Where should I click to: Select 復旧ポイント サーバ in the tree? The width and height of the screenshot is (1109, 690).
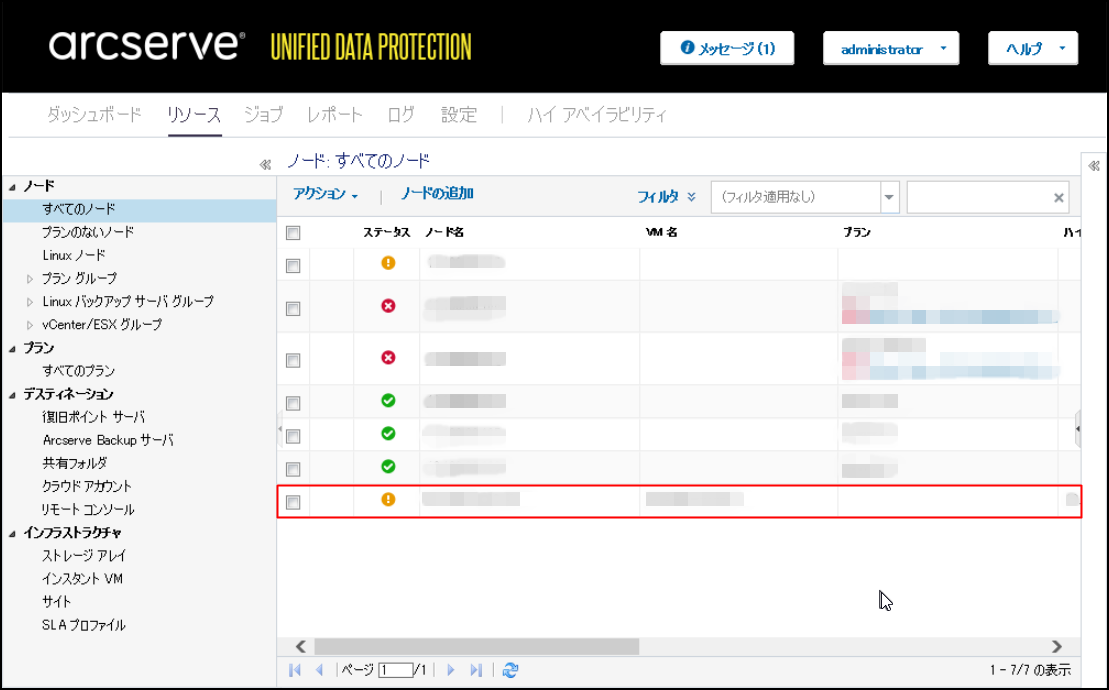point(94,417)
